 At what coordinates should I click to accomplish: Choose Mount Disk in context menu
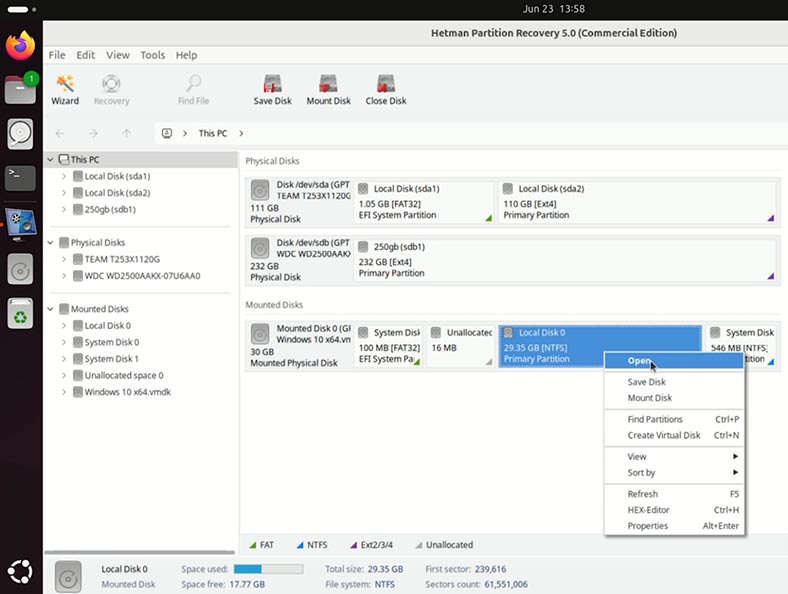[673, 398]
